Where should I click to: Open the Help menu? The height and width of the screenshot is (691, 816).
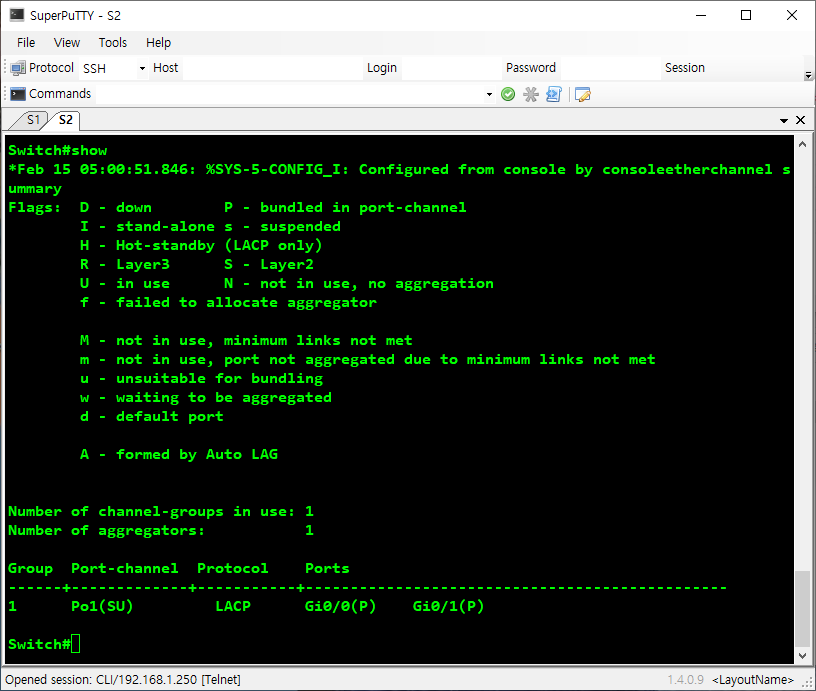coord(158,43)
